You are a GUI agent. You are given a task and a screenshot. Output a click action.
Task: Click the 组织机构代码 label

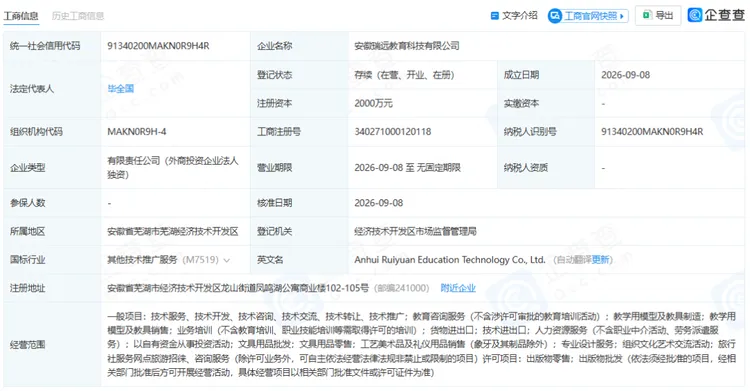point(36,132)
